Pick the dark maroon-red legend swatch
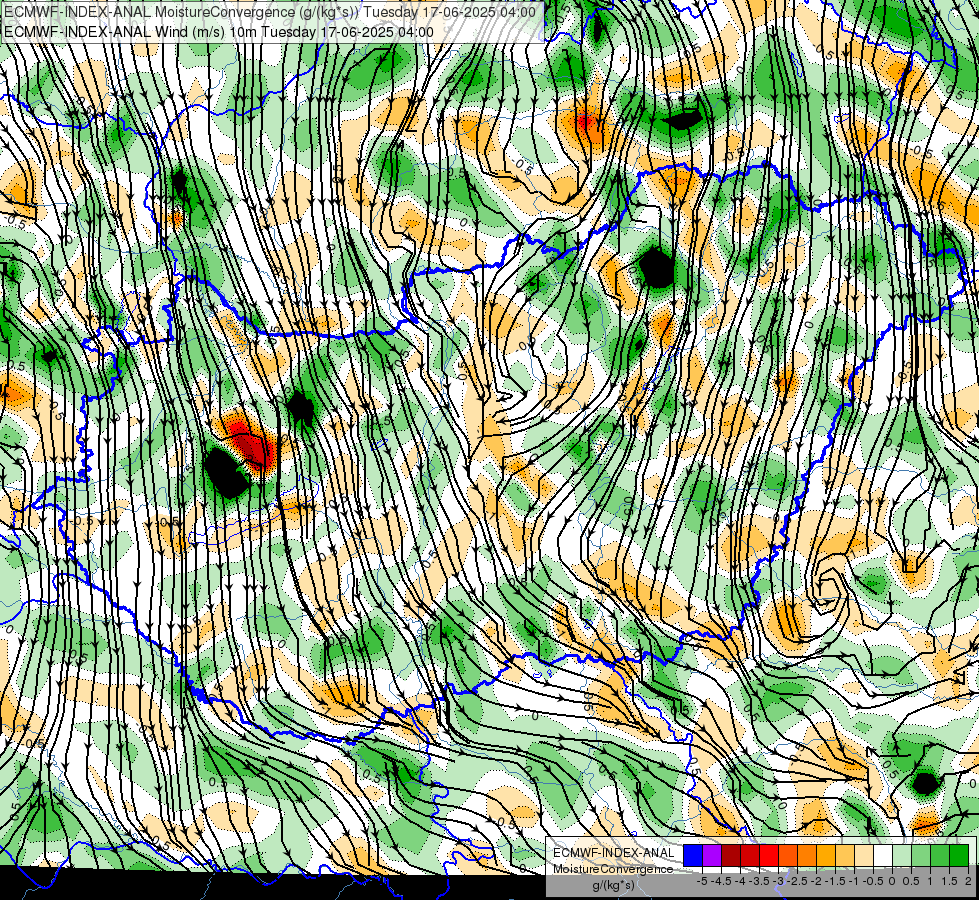 click(731, 855)
